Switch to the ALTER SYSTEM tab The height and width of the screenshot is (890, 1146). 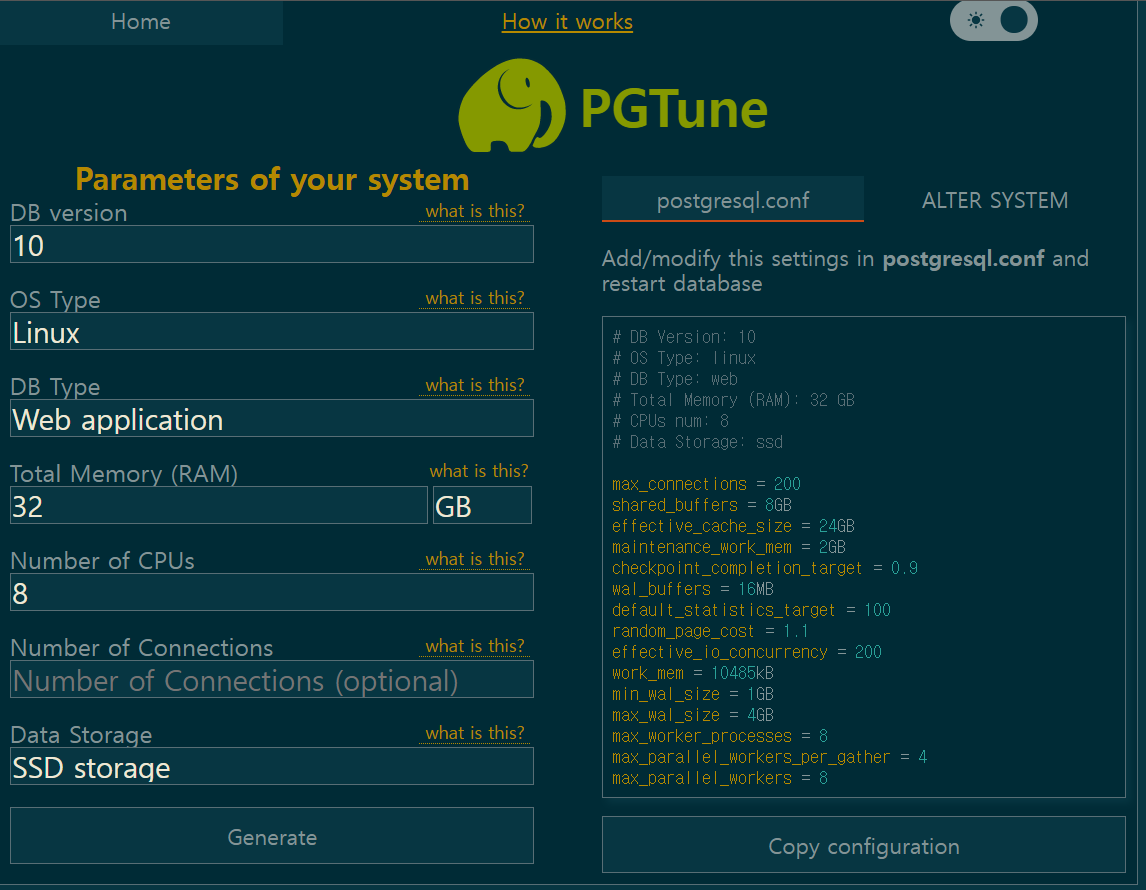coord(995,199)
